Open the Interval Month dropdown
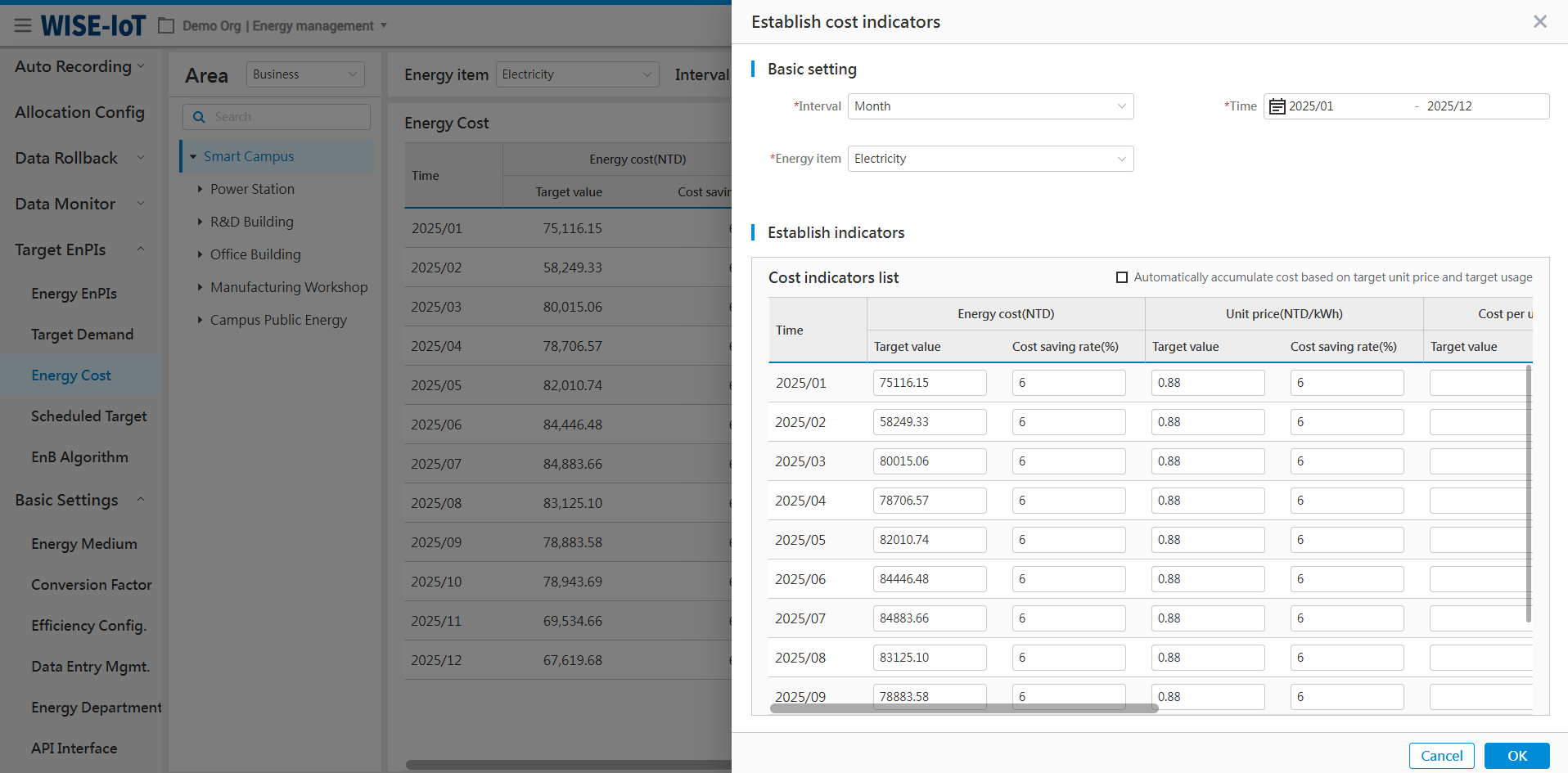 coord(990,106)
